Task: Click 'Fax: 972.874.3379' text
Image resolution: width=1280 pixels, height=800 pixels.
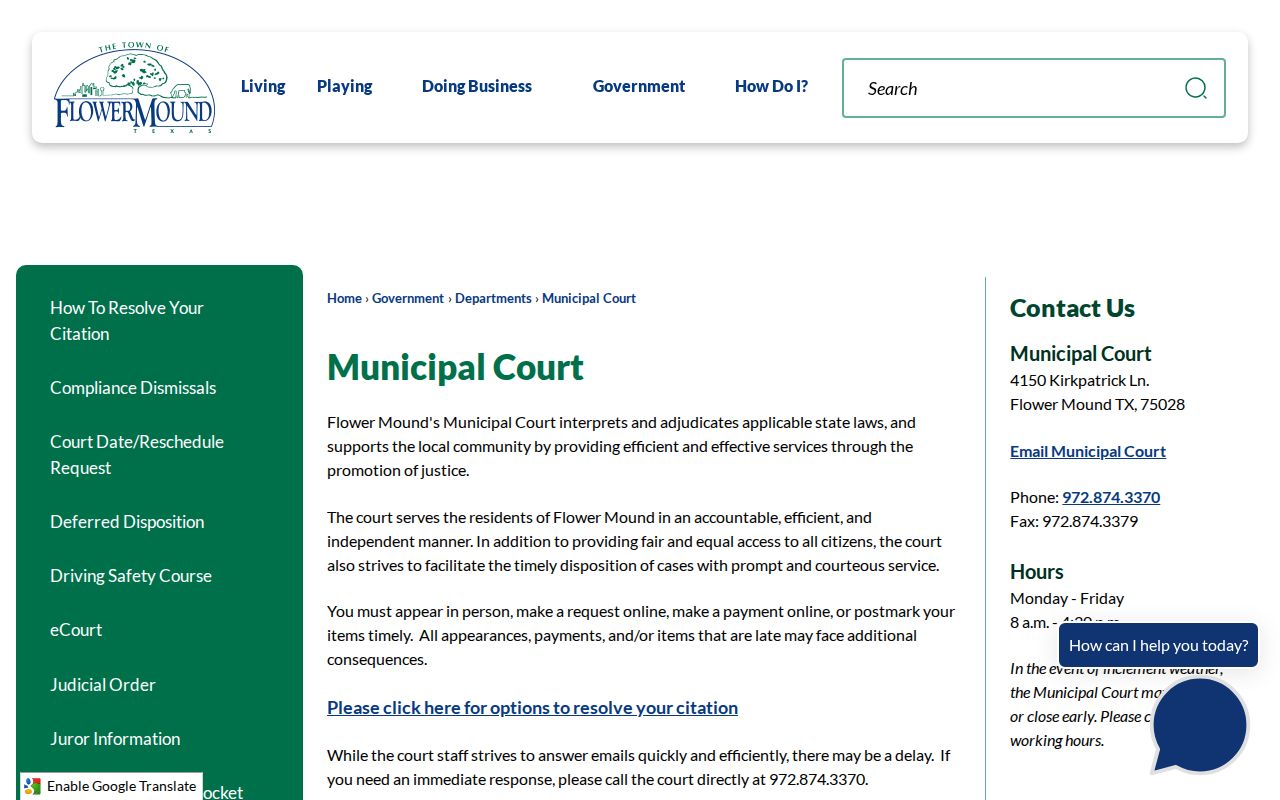Action: tap(1074, 521)
